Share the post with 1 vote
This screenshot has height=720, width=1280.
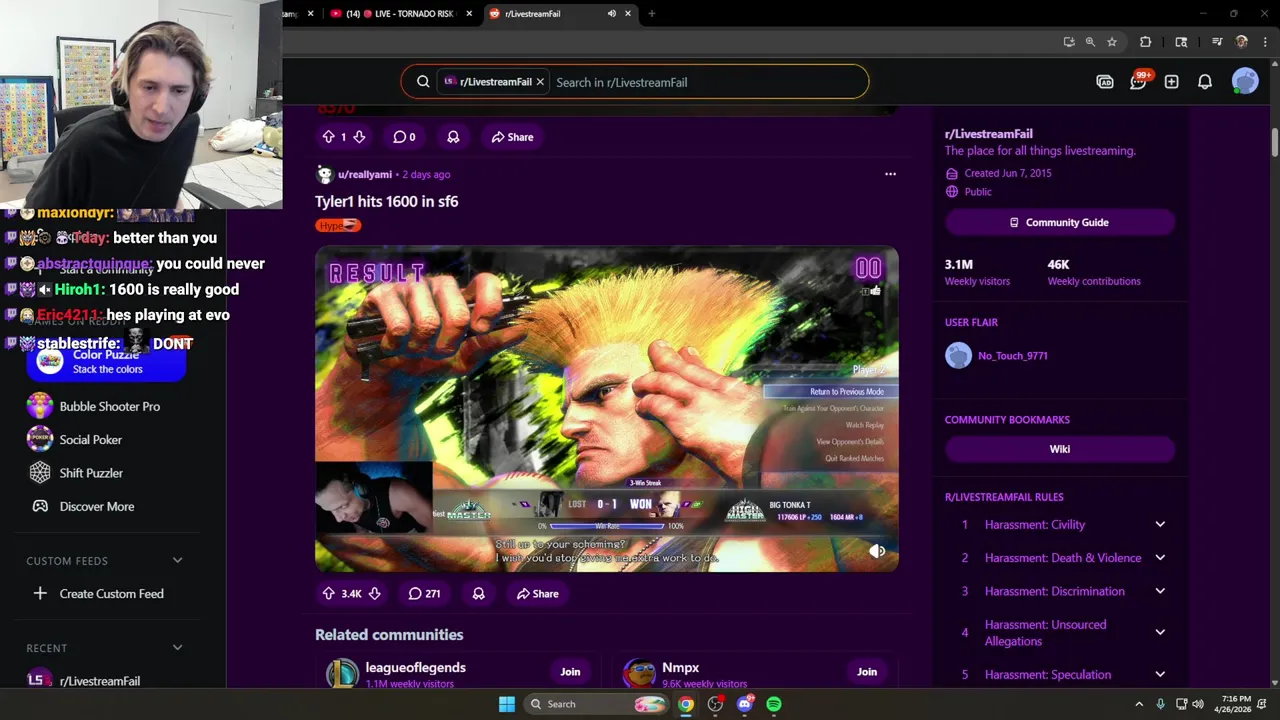tap(512, 137)
